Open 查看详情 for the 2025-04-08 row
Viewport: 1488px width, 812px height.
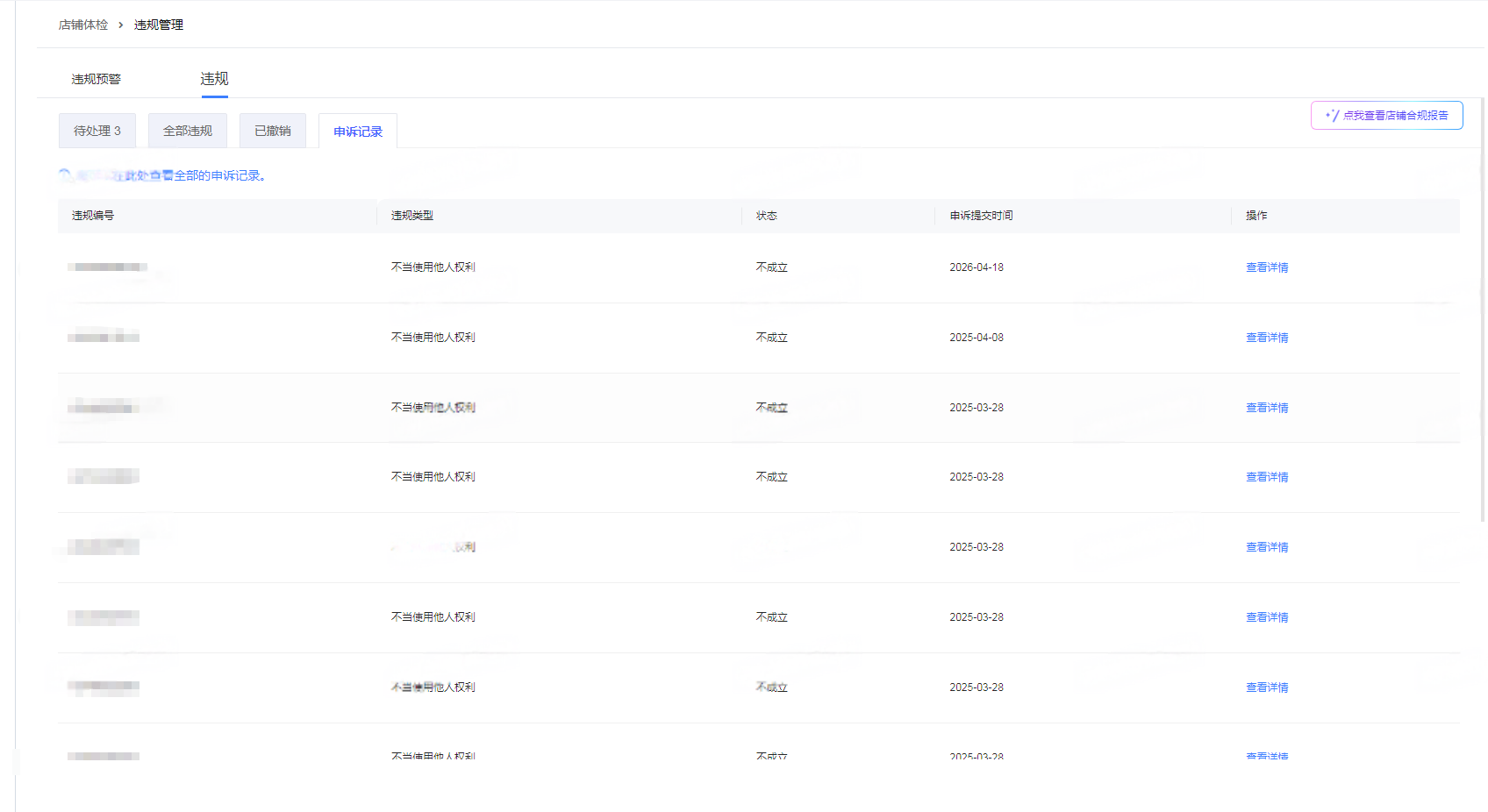(1267, 338)
